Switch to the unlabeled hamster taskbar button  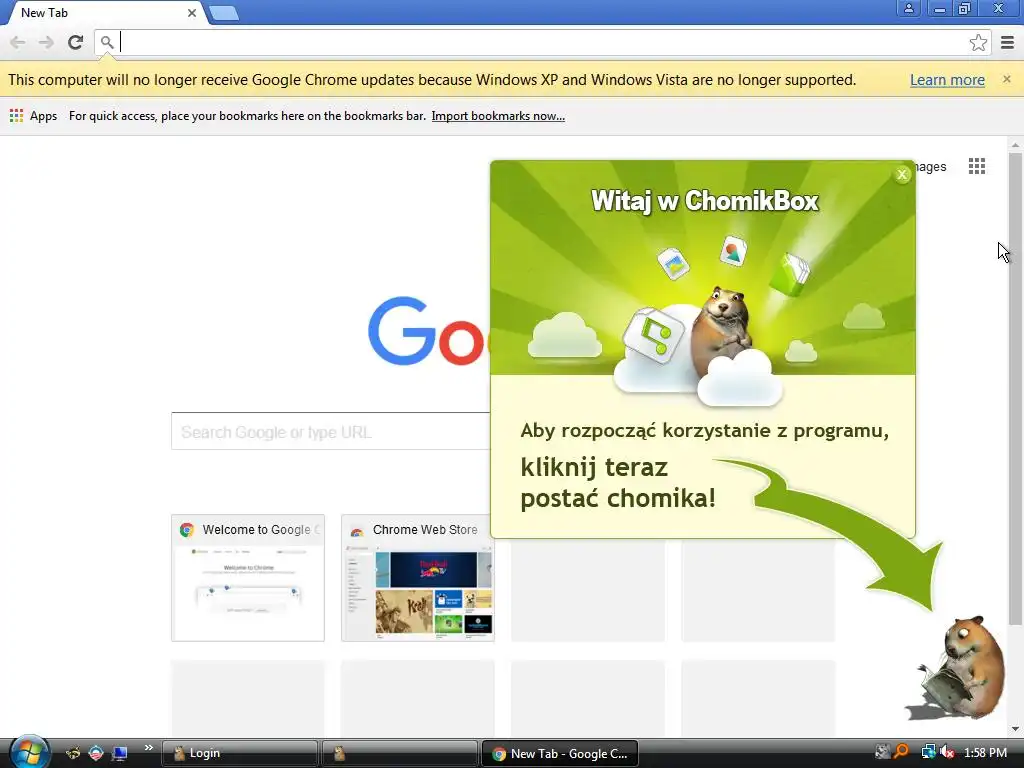399,753
